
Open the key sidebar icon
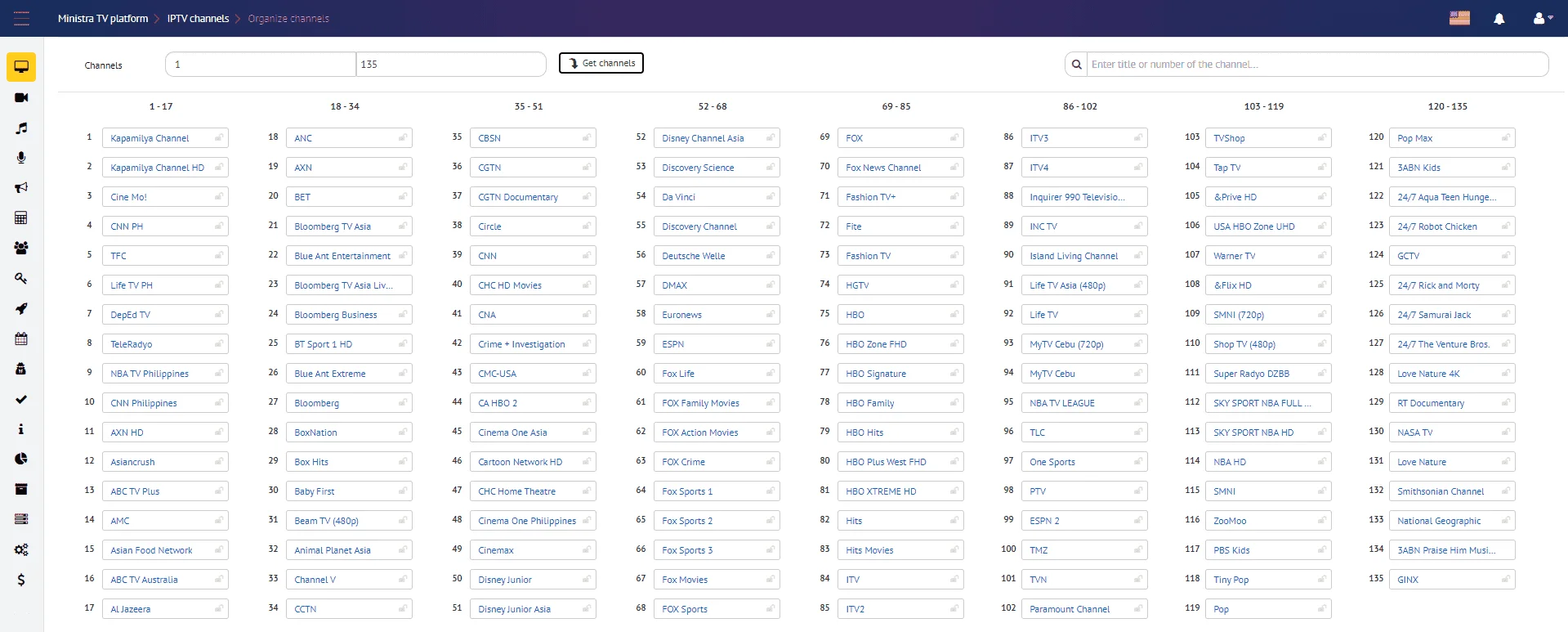pos(21,278)
